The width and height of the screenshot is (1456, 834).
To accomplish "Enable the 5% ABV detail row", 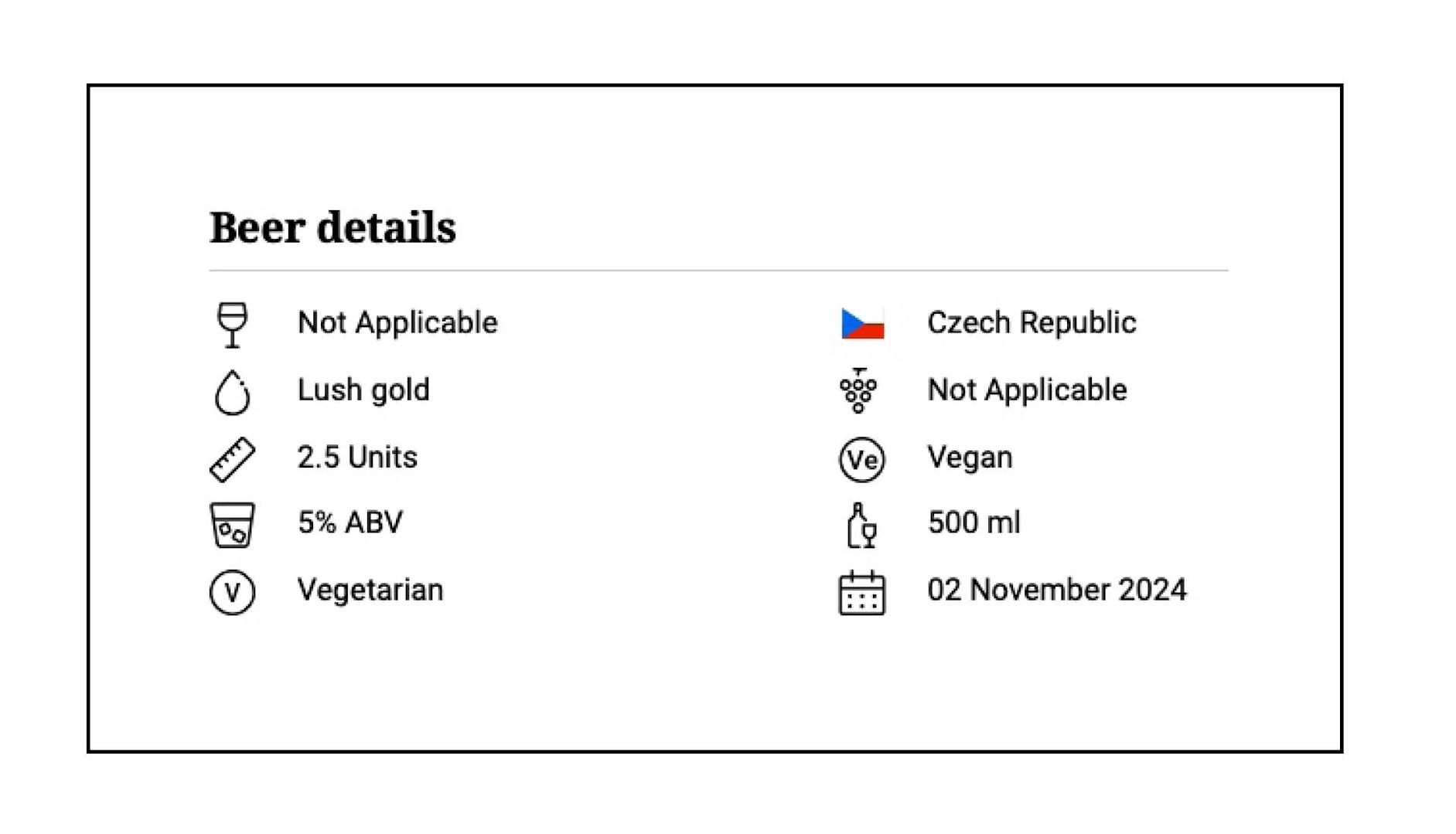I will pyautogui.click(x=350, y=524).
